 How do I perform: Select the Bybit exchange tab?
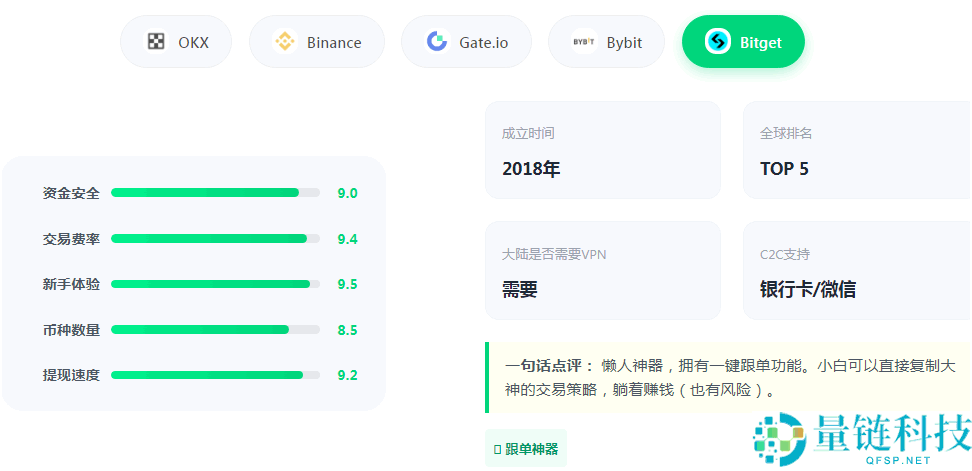[606, 42]
